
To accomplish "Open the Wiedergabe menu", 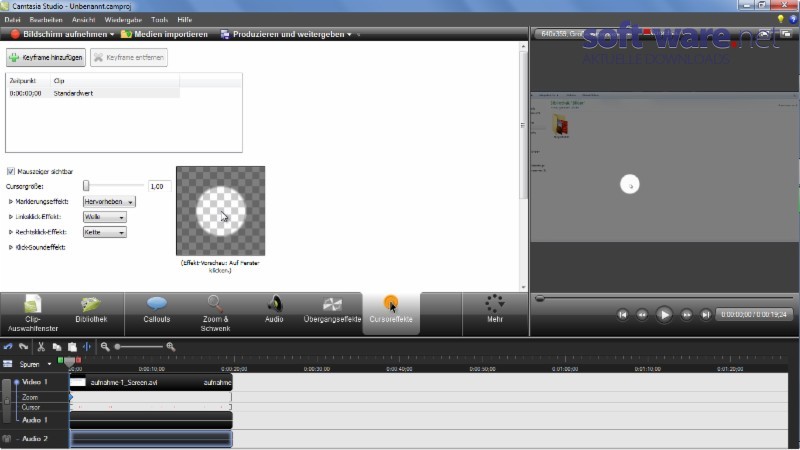I will [123, 20].
